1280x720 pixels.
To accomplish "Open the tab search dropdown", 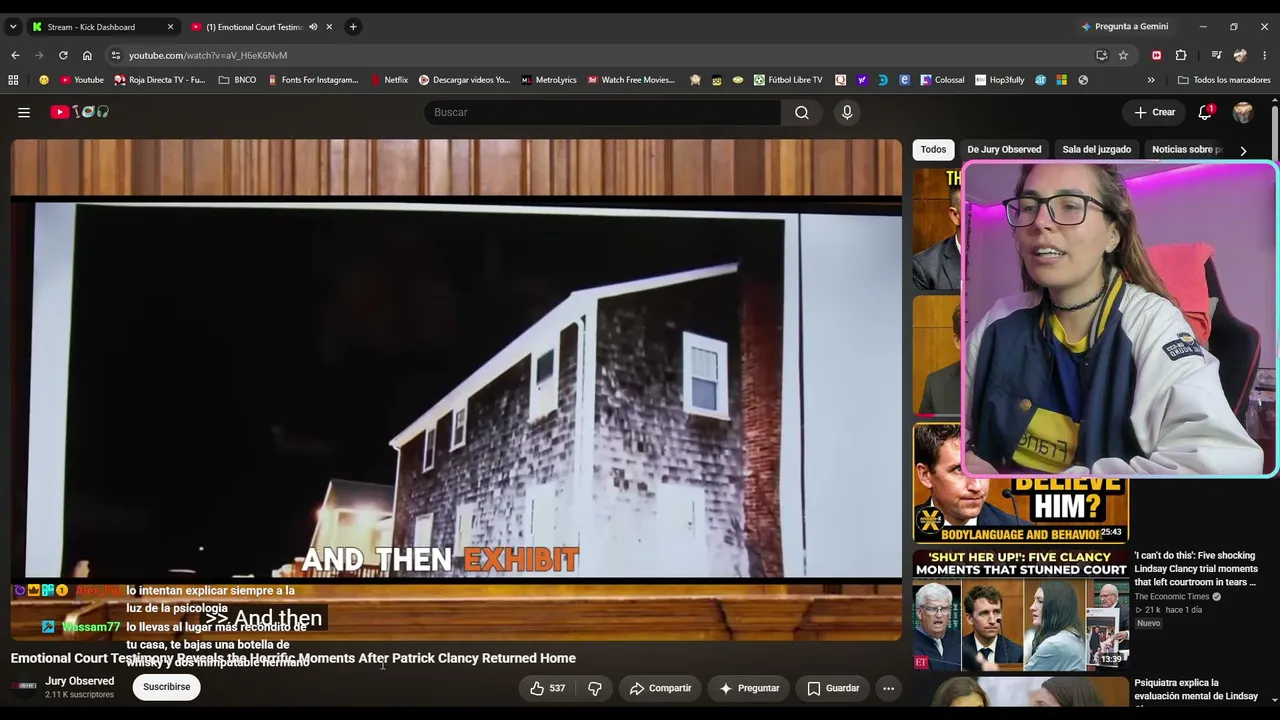I will pyautogui.click(x=13, y=27).
